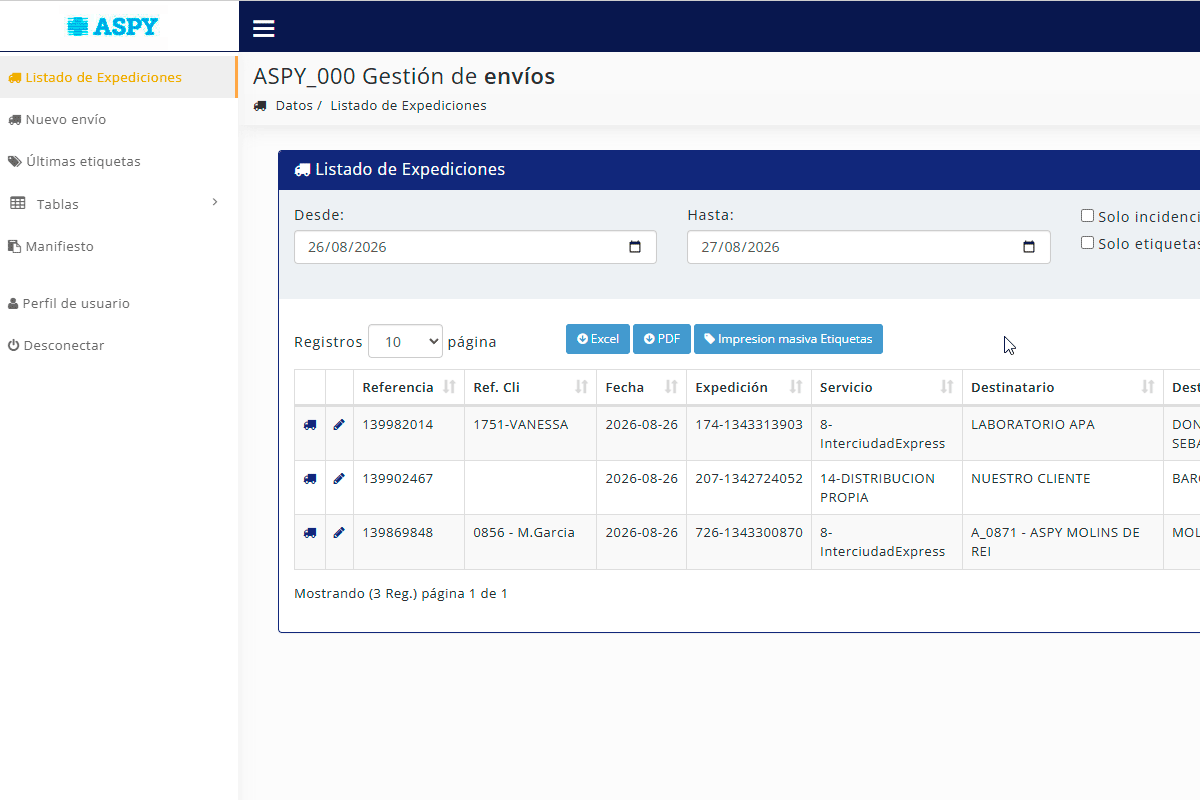Screen dimensions: 1200x800
Task: Enable the Solo incidencias checkbox
Action: pos(1087,216)
